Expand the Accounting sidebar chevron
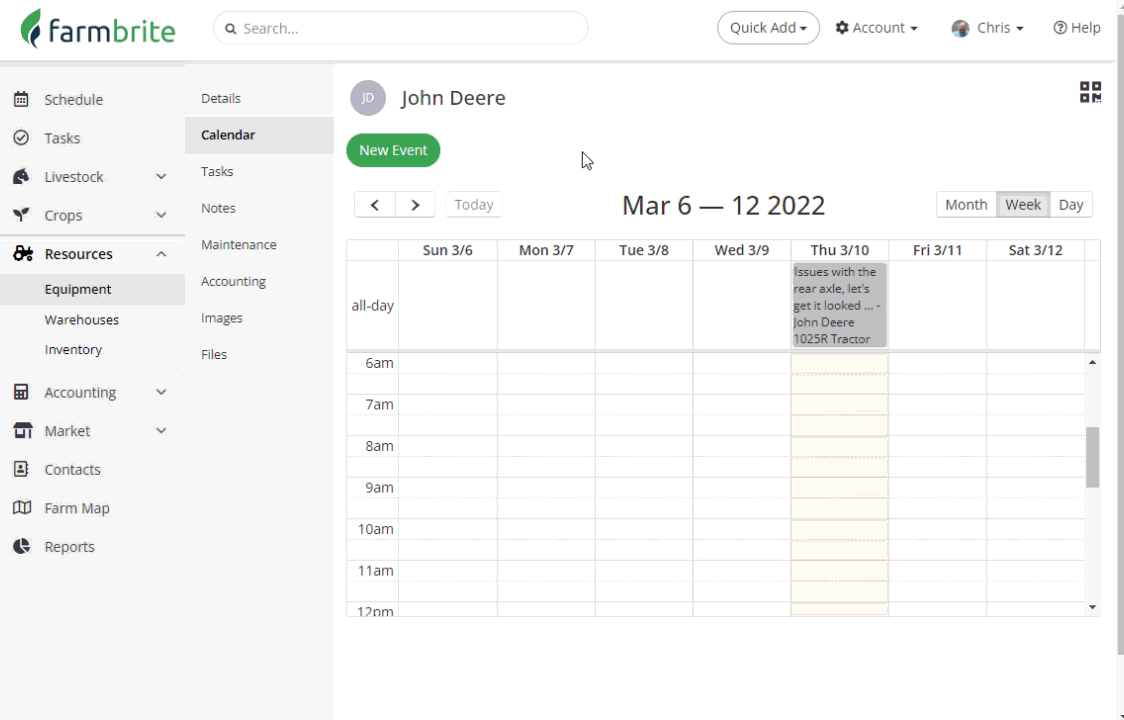 161,392
